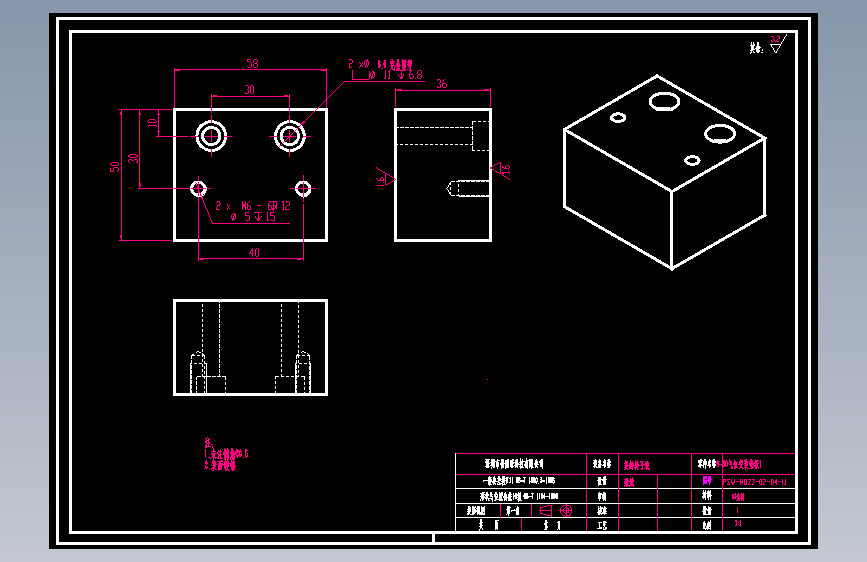Image resolution: width=867 pixels, height=562 pixels.
Task: Select drawing number PSV-H022-02-04-11
Action: (754, 482)
